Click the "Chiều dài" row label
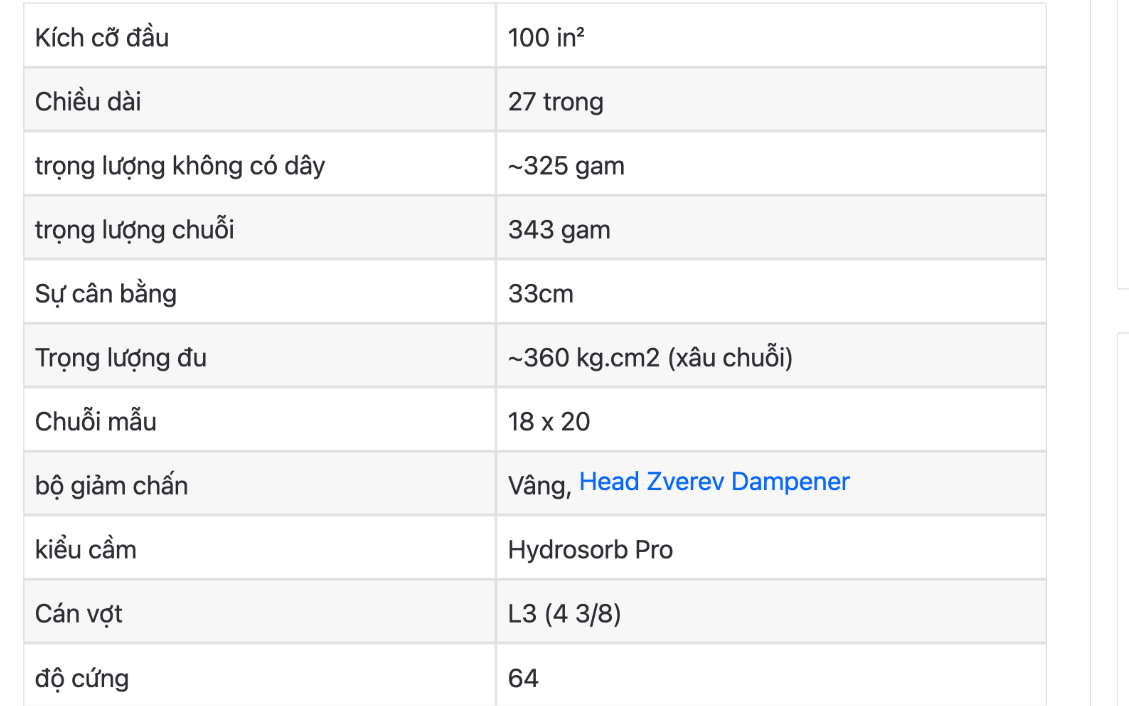Viewport: 1129px width, 706px height. point(88,102)
